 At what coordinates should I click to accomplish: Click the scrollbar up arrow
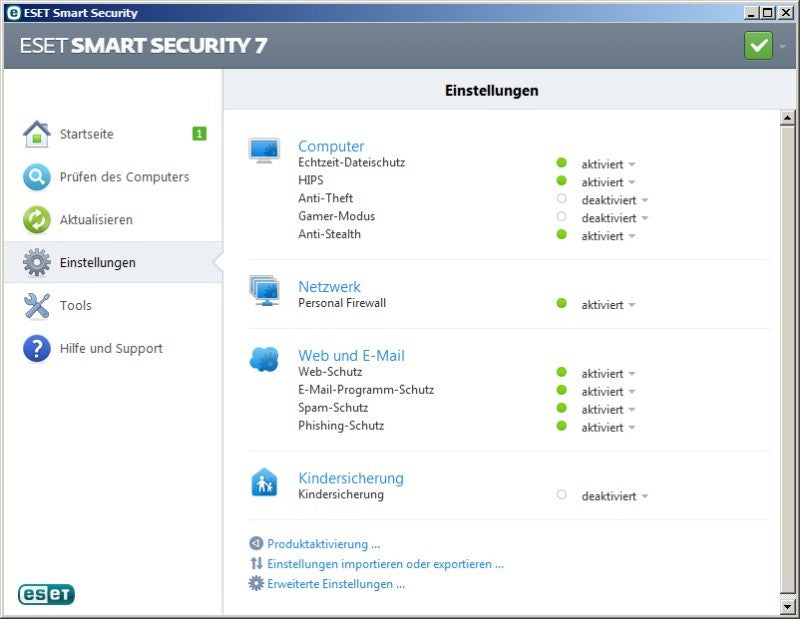coord(787,118)
